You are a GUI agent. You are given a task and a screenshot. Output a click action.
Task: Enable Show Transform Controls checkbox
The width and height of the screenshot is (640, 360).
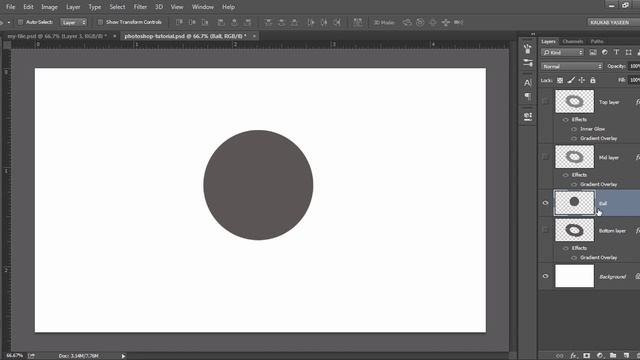point(100,22)
